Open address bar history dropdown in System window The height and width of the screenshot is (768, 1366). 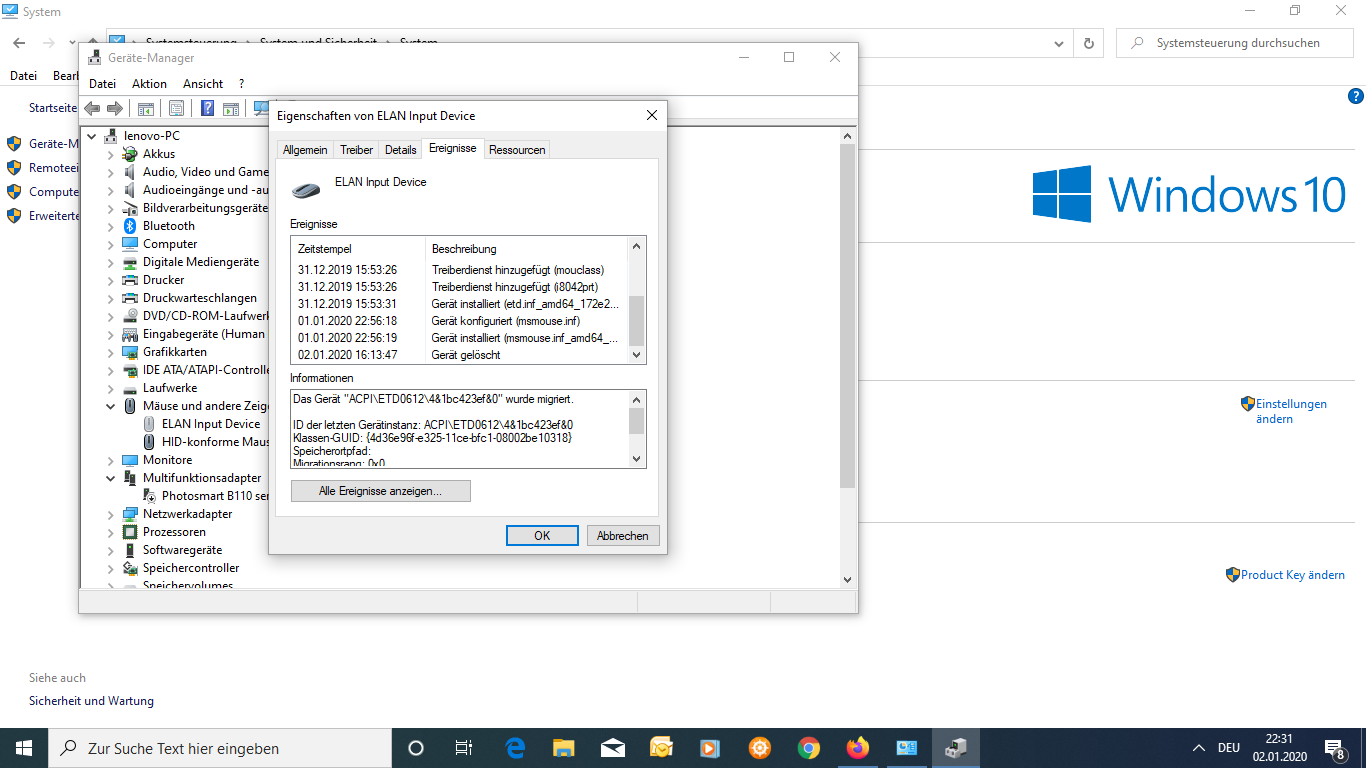coord(1060,43)
